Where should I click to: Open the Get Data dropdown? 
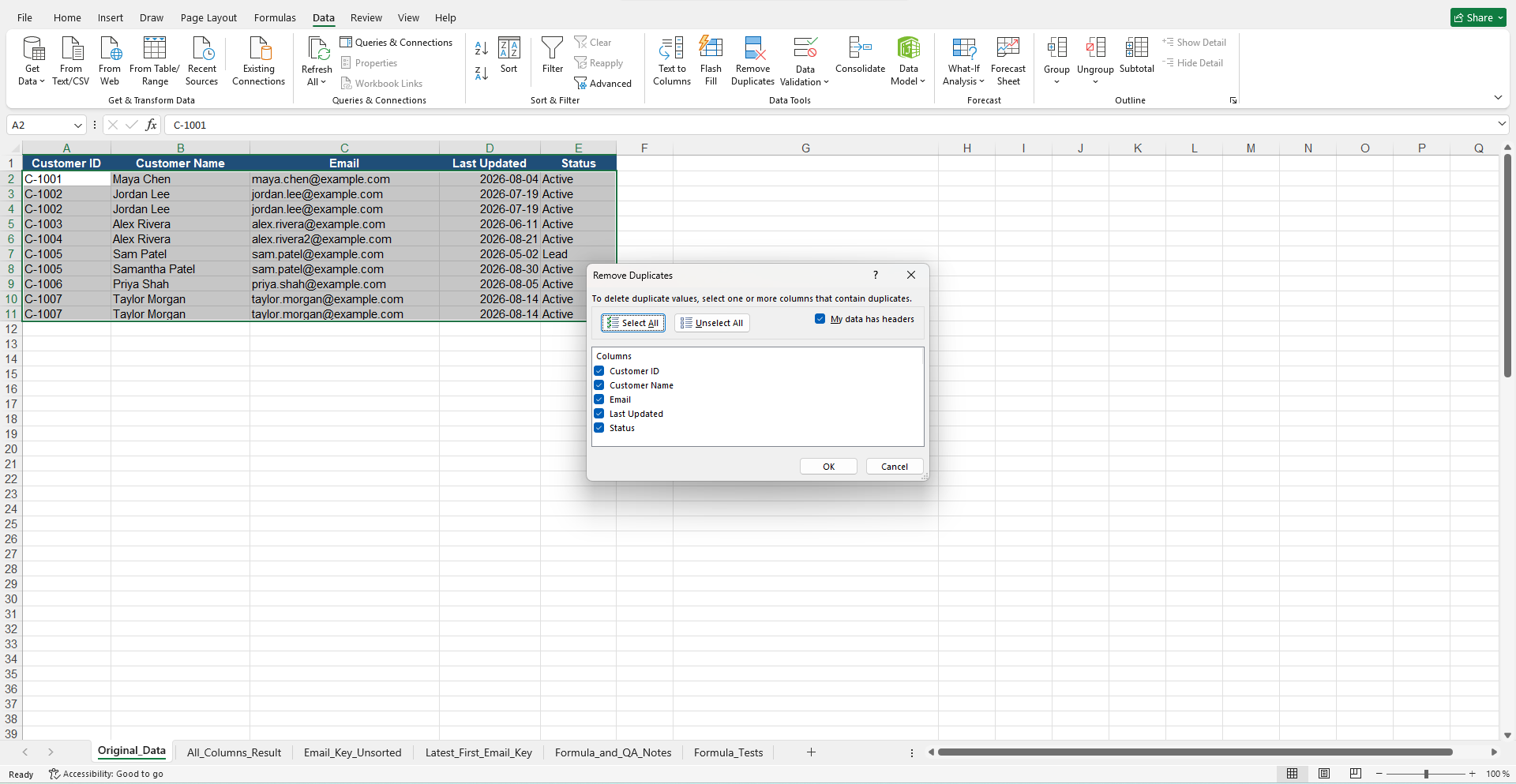point(32,61)
